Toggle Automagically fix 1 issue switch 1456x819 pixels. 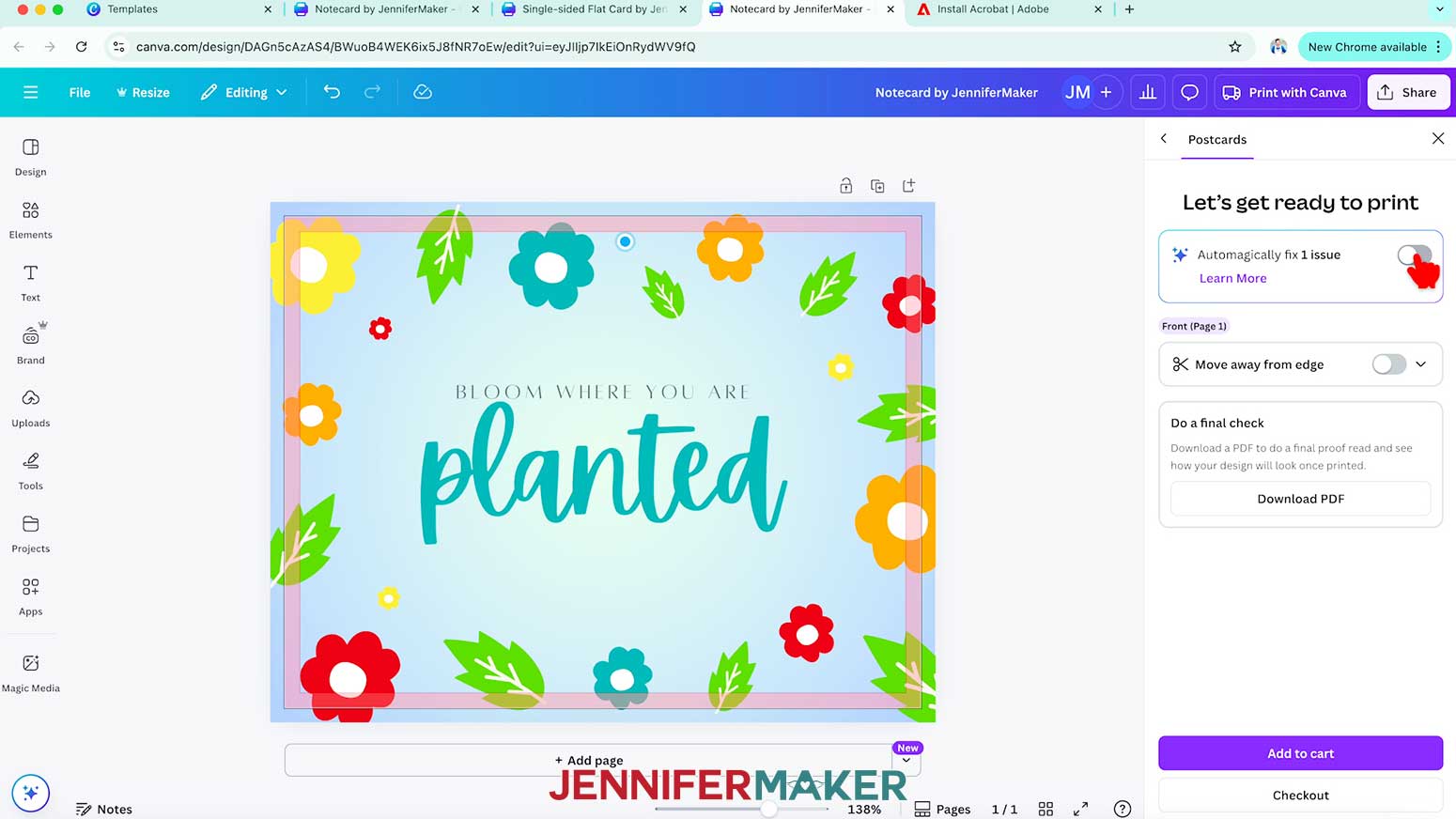point(1414,255)
